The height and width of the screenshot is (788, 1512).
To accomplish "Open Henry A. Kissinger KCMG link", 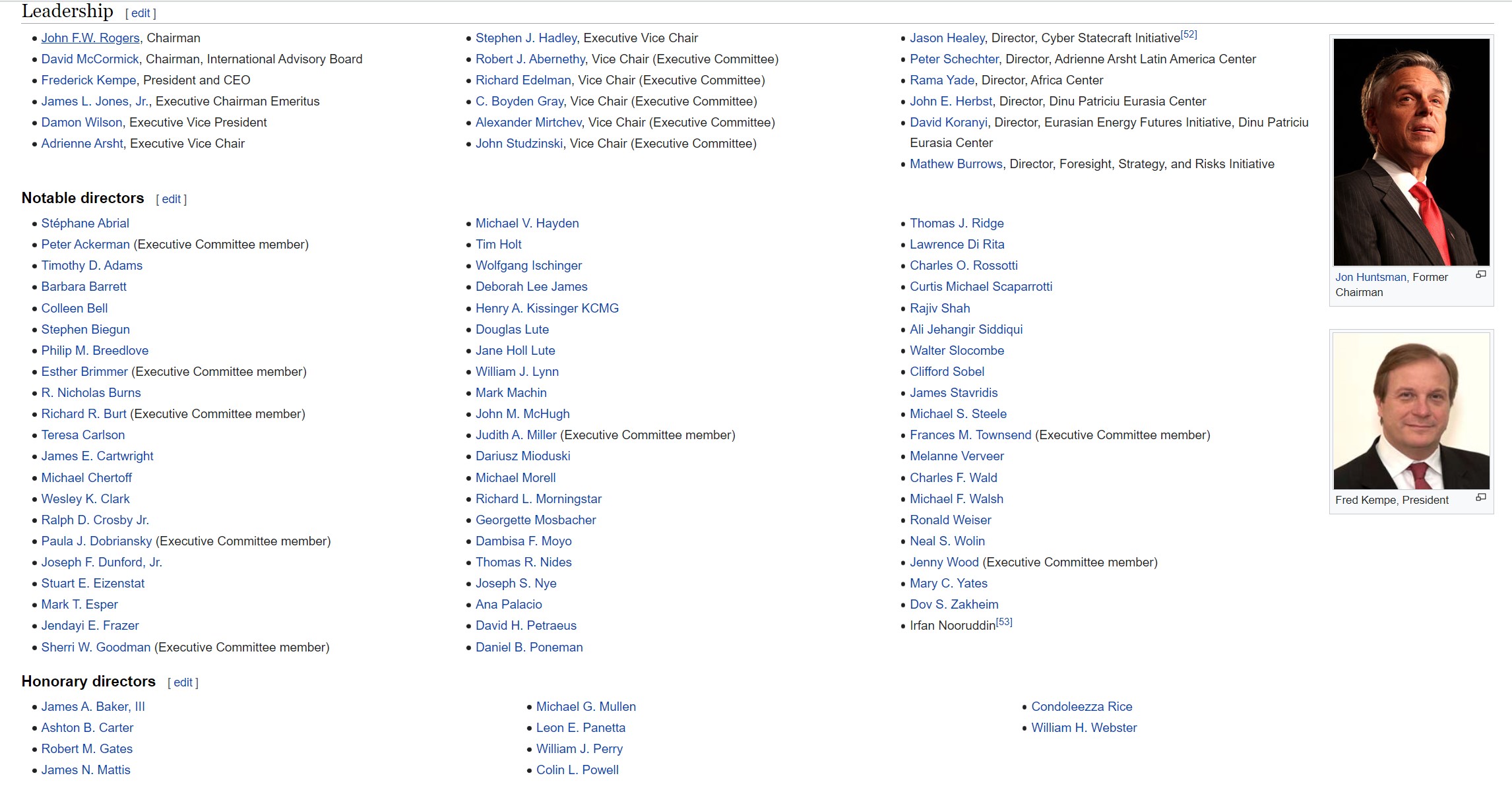I will (x=547, y=309).
